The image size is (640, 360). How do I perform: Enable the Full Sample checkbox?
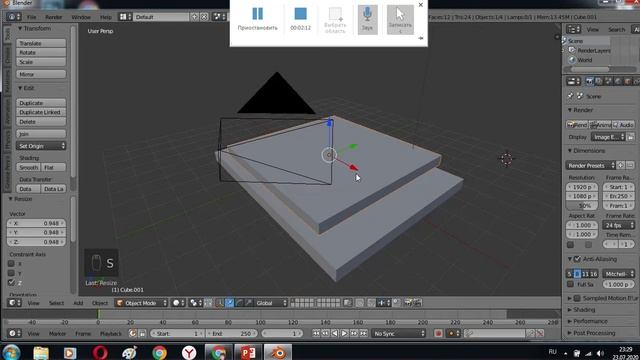click(571, 284)
